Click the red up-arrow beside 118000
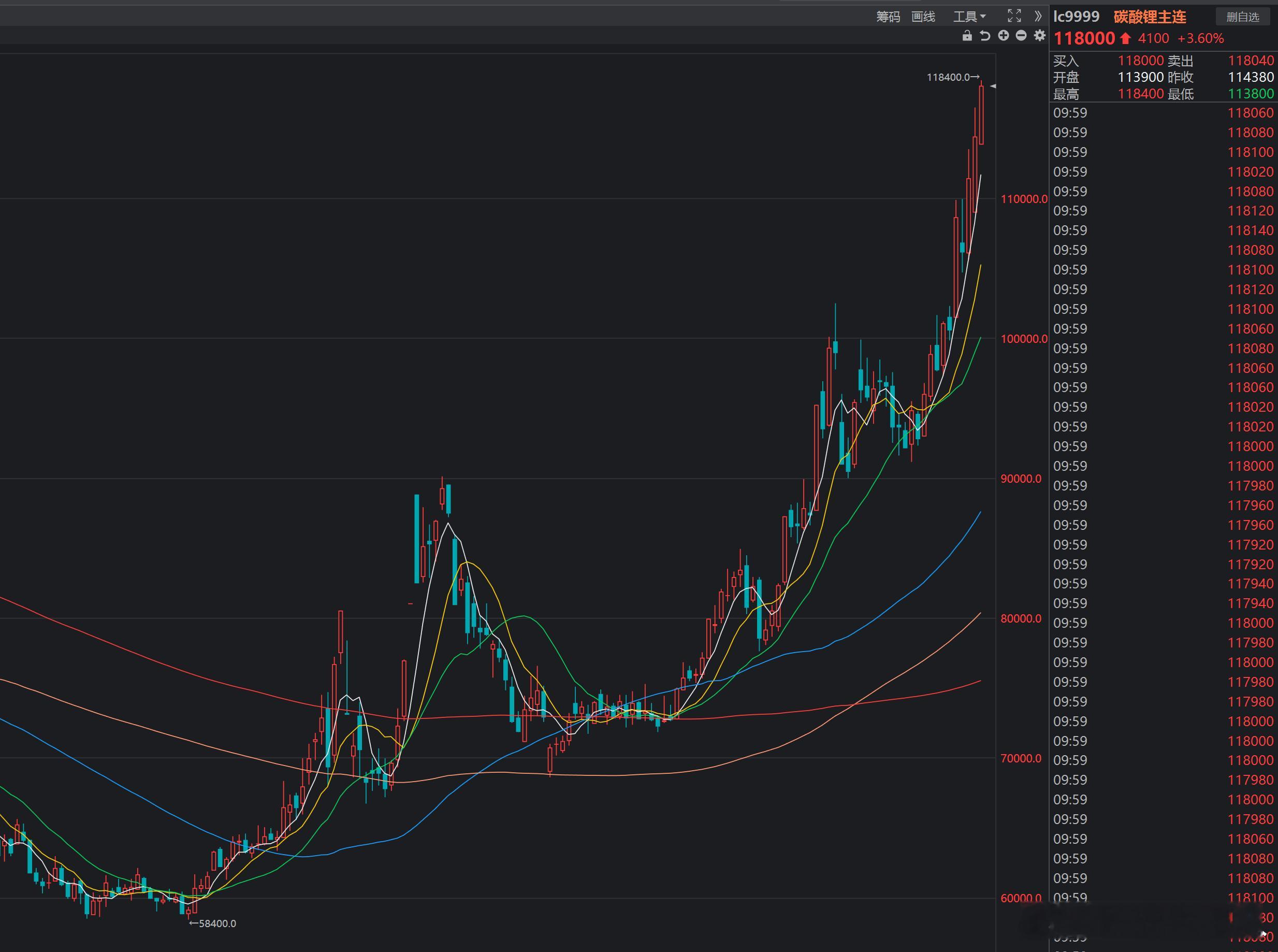1278x952 pixels. (x=1125, y=39)
